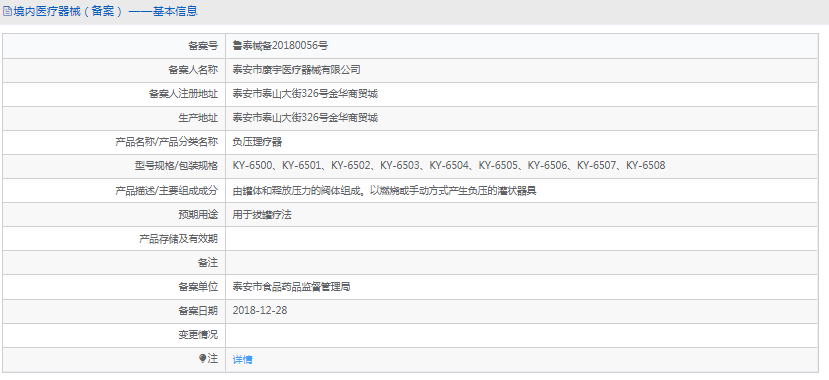The width and height of the screenshot is (829, 380).
Task: Click the 产品存储及有效期 label
Action: click(178, 239)
